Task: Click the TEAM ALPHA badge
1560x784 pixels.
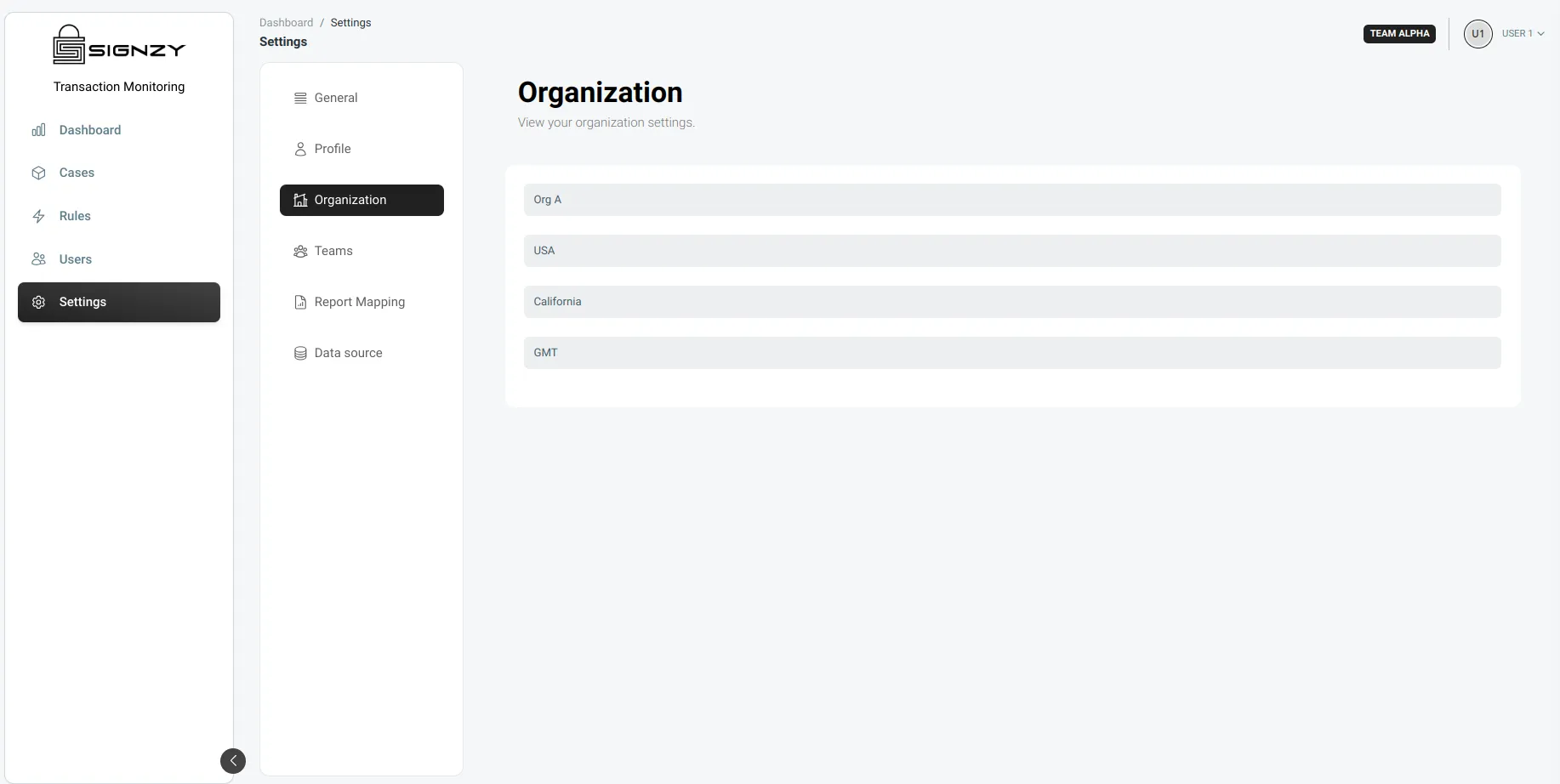Action: [1399, 34]
